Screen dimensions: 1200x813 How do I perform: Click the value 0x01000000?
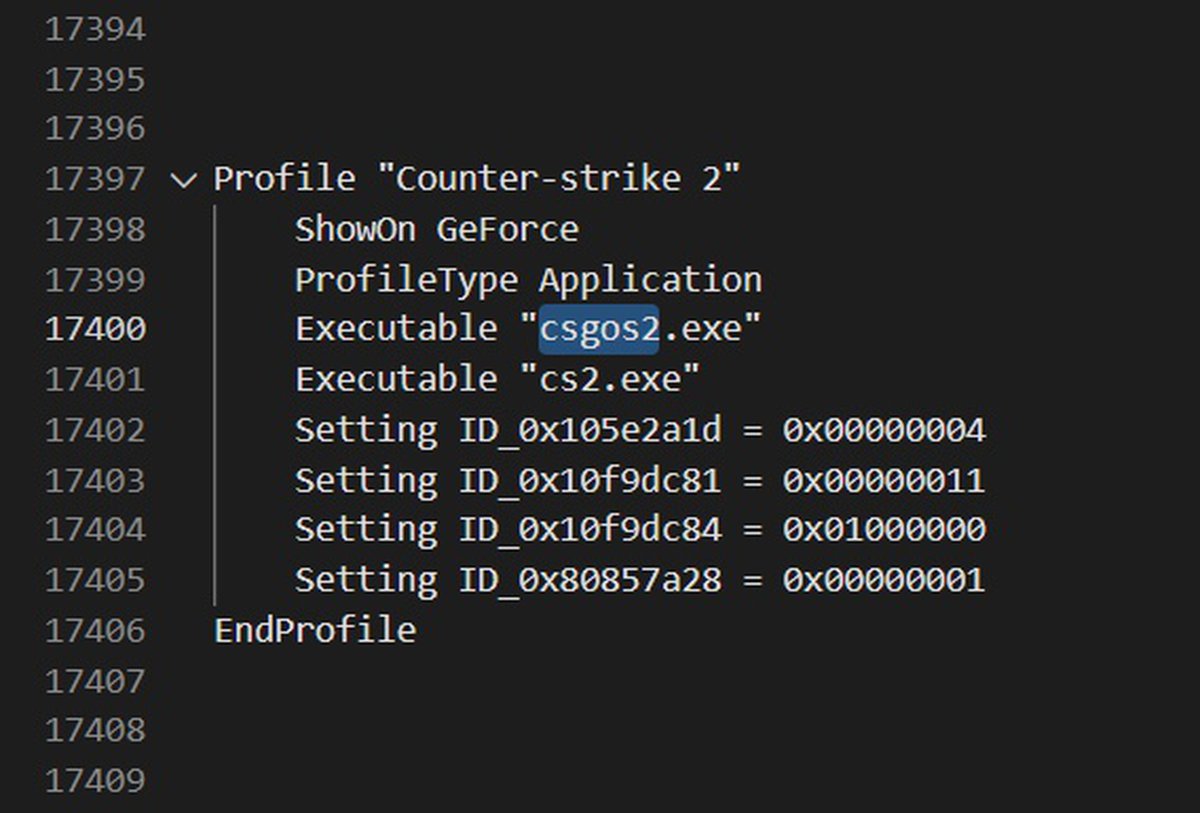click(x=884, y=530)
